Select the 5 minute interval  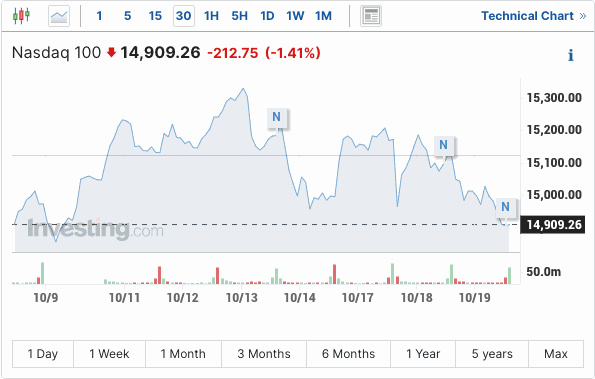128,16
